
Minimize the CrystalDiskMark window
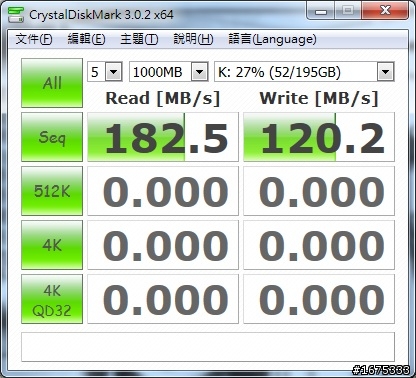321,11
